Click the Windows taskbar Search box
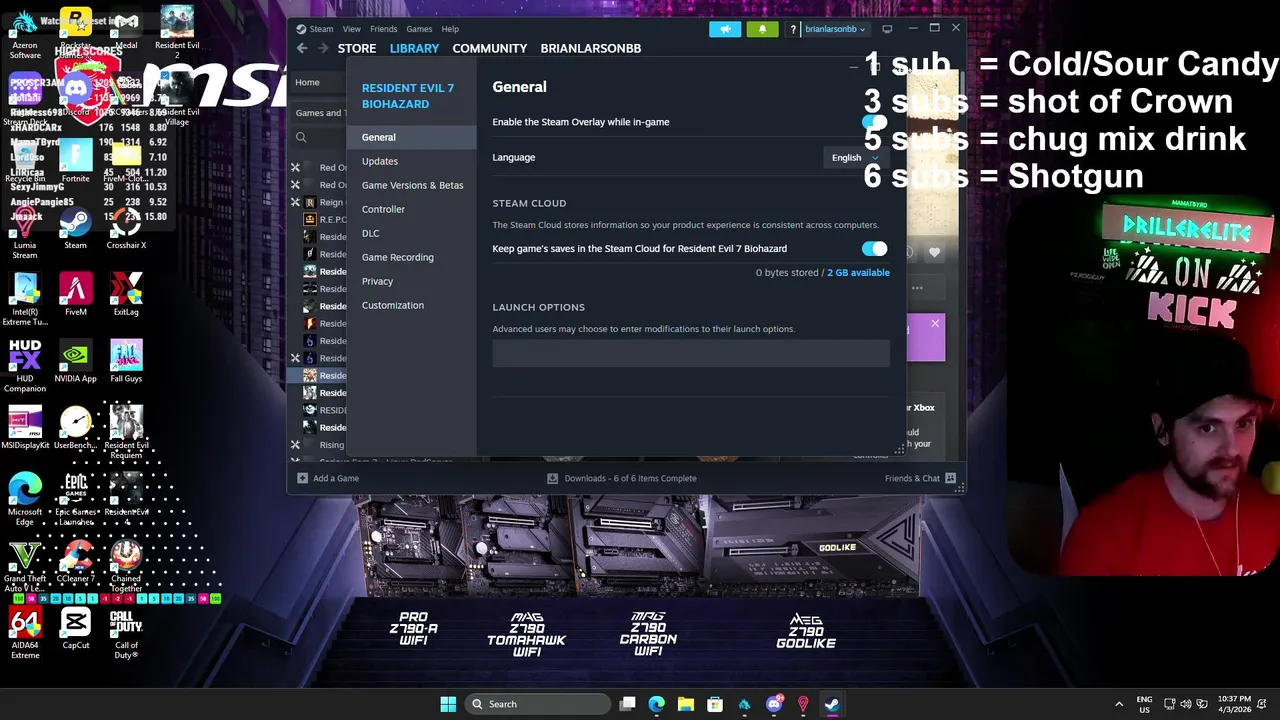The image size is (1280, 720). tap(538, 704)
